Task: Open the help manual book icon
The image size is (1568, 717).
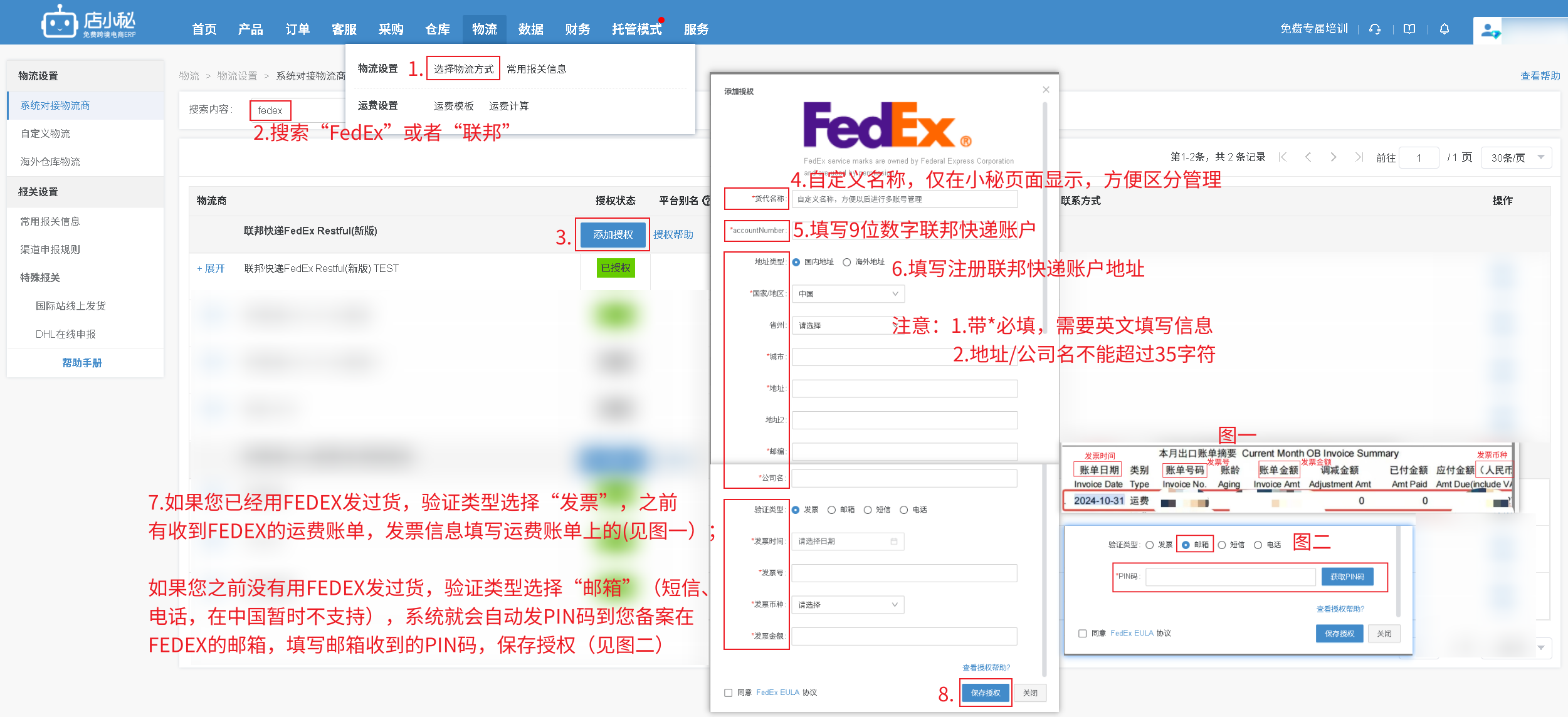Action: point(1409,29)
